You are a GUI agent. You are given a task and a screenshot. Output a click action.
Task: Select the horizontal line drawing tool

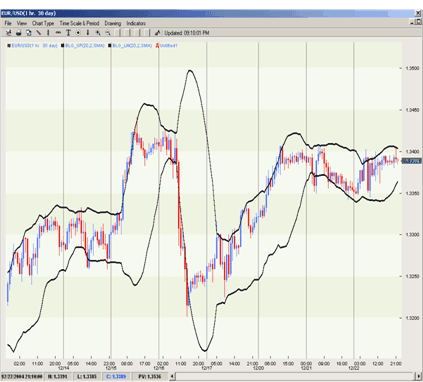coord(58,33)
